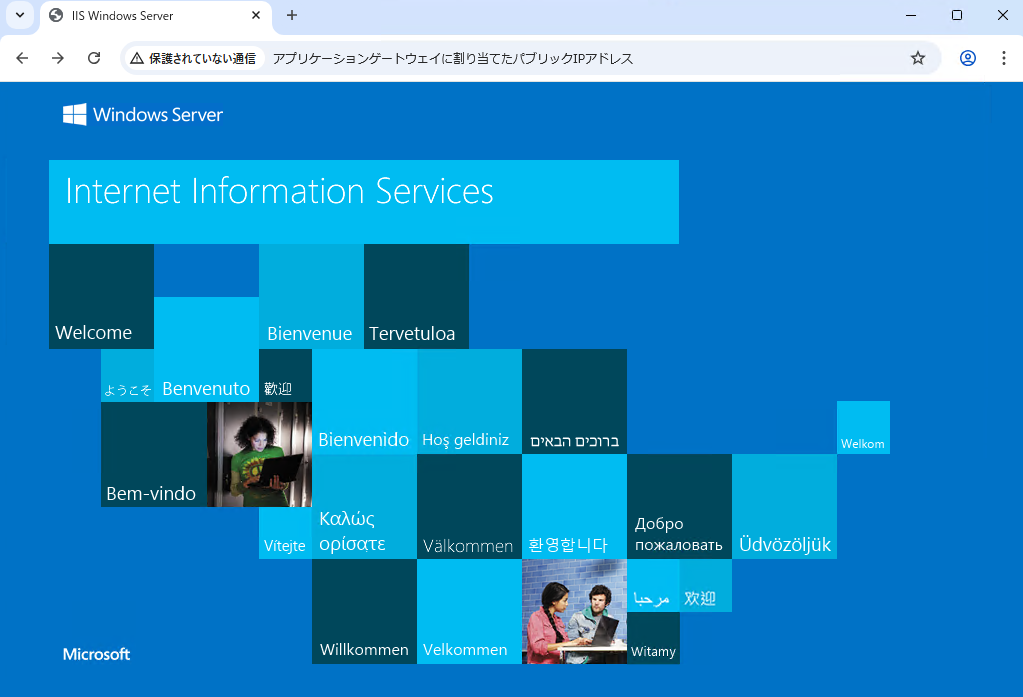The image size is (1023, 697).
Task: Close the IIS Windows Server tab
Action: [x=256, y=16]
